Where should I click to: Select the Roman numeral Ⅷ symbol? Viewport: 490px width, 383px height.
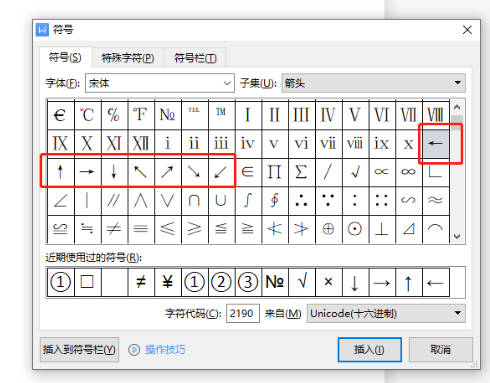coord(435,115)
